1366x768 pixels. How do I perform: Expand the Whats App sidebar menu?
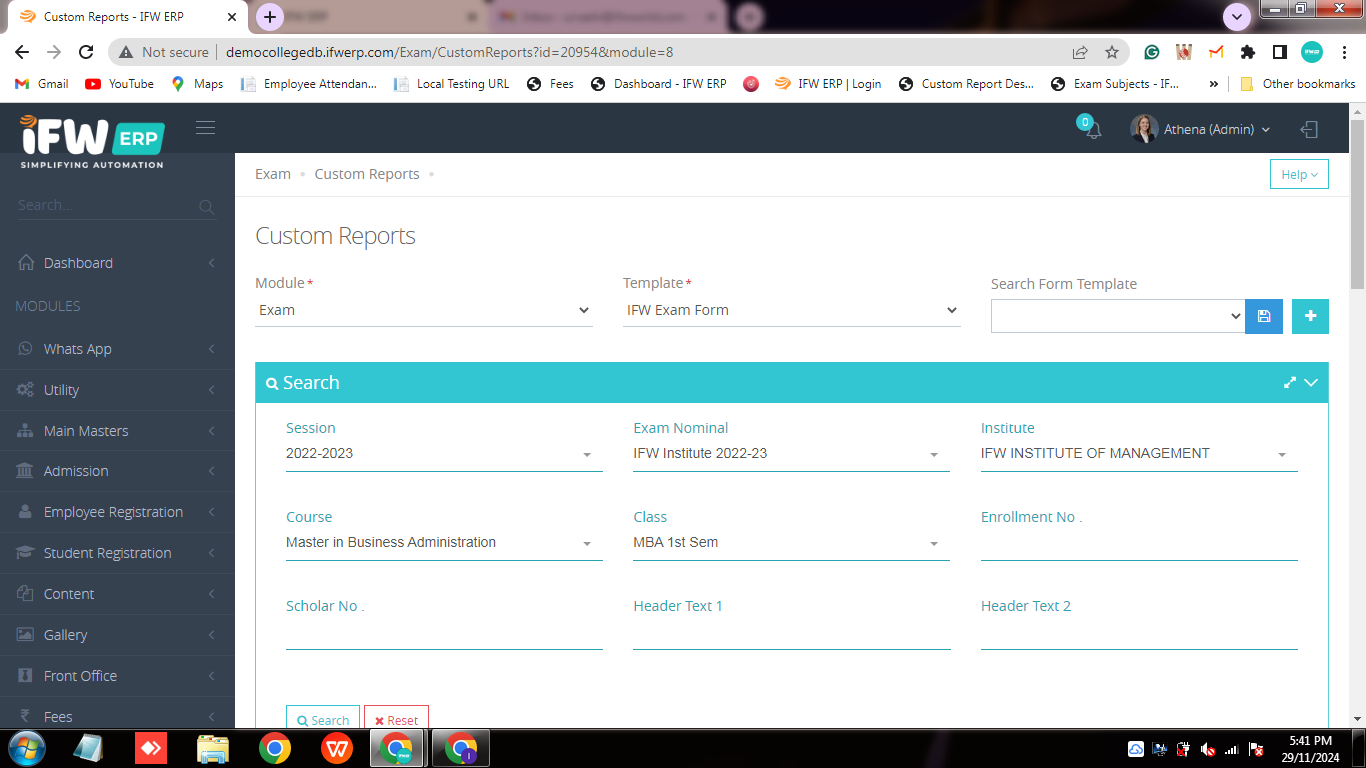(x=117, y=349)
